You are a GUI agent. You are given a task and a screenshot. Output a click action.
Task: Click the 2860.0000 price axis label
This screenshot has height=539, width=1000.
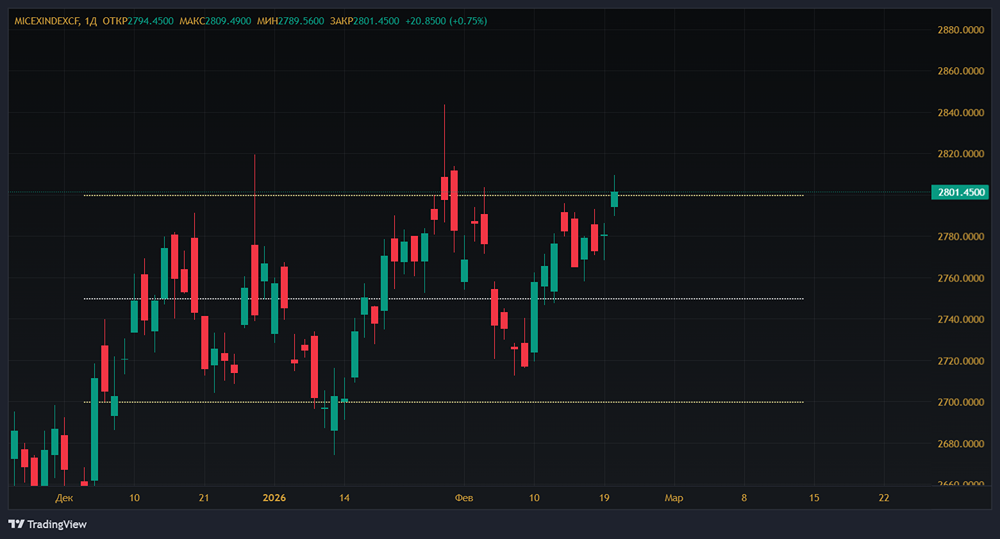960,71
